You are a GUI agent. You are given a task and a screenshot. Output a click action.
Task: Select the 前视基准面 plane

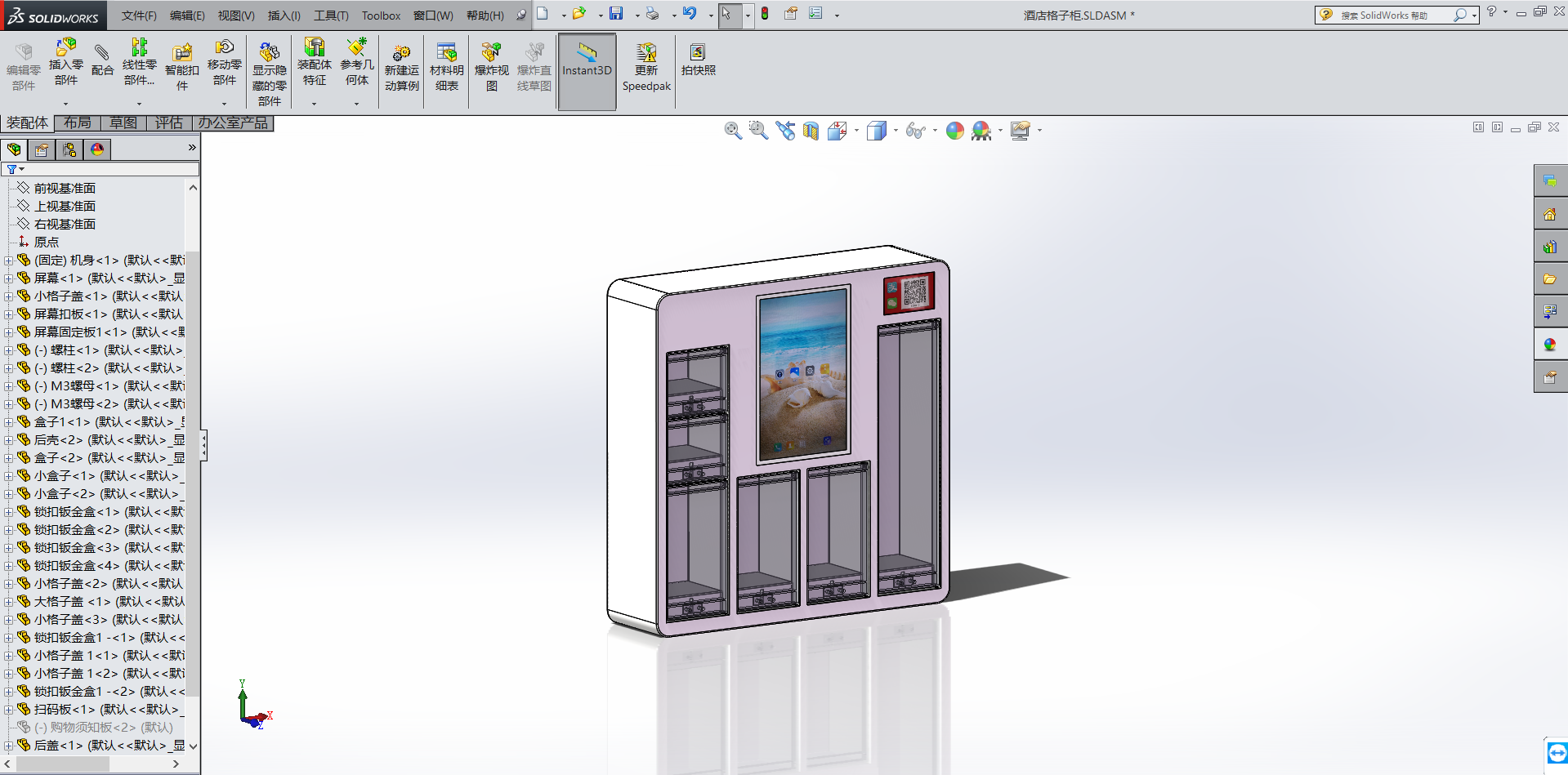pyautogui.click(x=65, y=189)
